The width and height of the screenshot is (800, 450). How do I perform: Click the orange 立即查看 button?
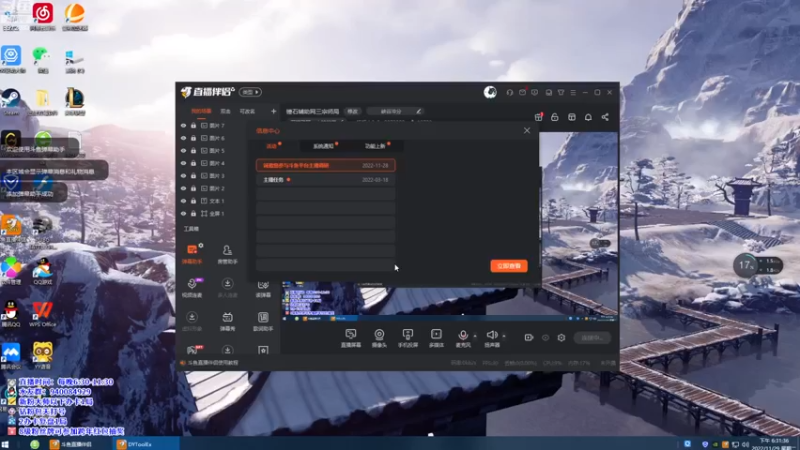pyautogui.click(x=509, y=266)
